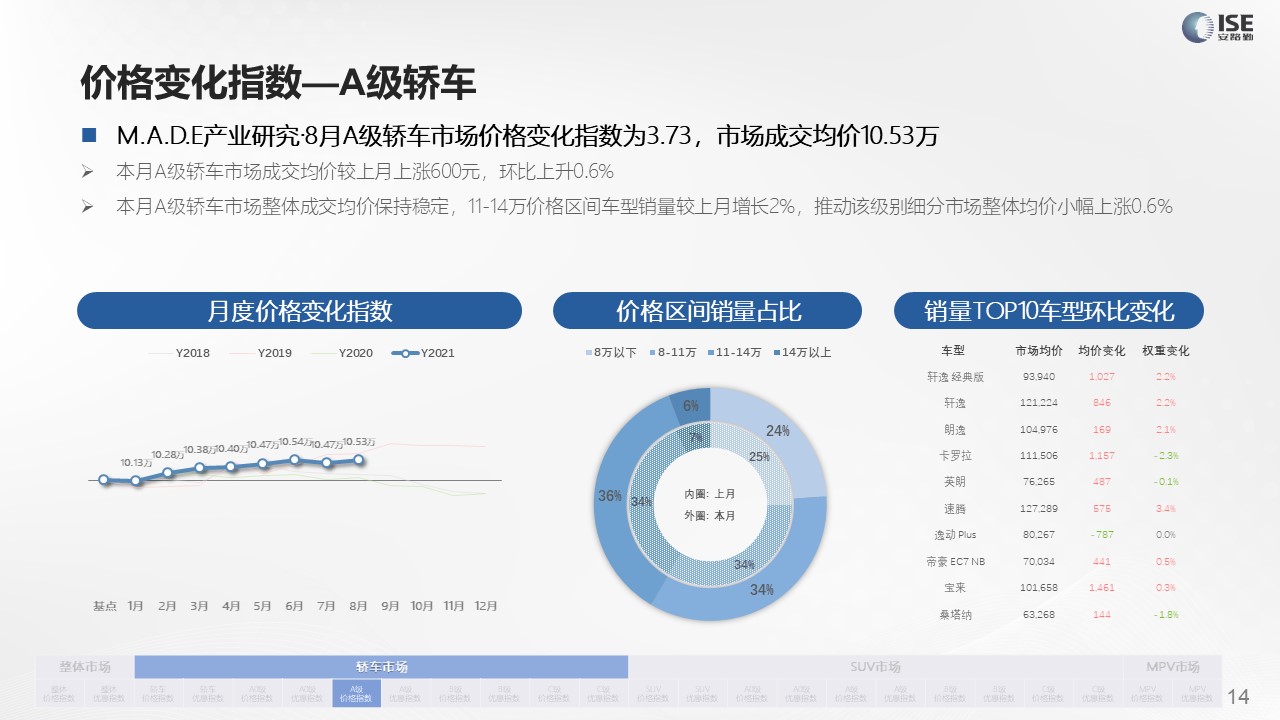Click the ISE logo in the corner
This screenshot has width=1280, height=720.
click(x=1213, y=25)
